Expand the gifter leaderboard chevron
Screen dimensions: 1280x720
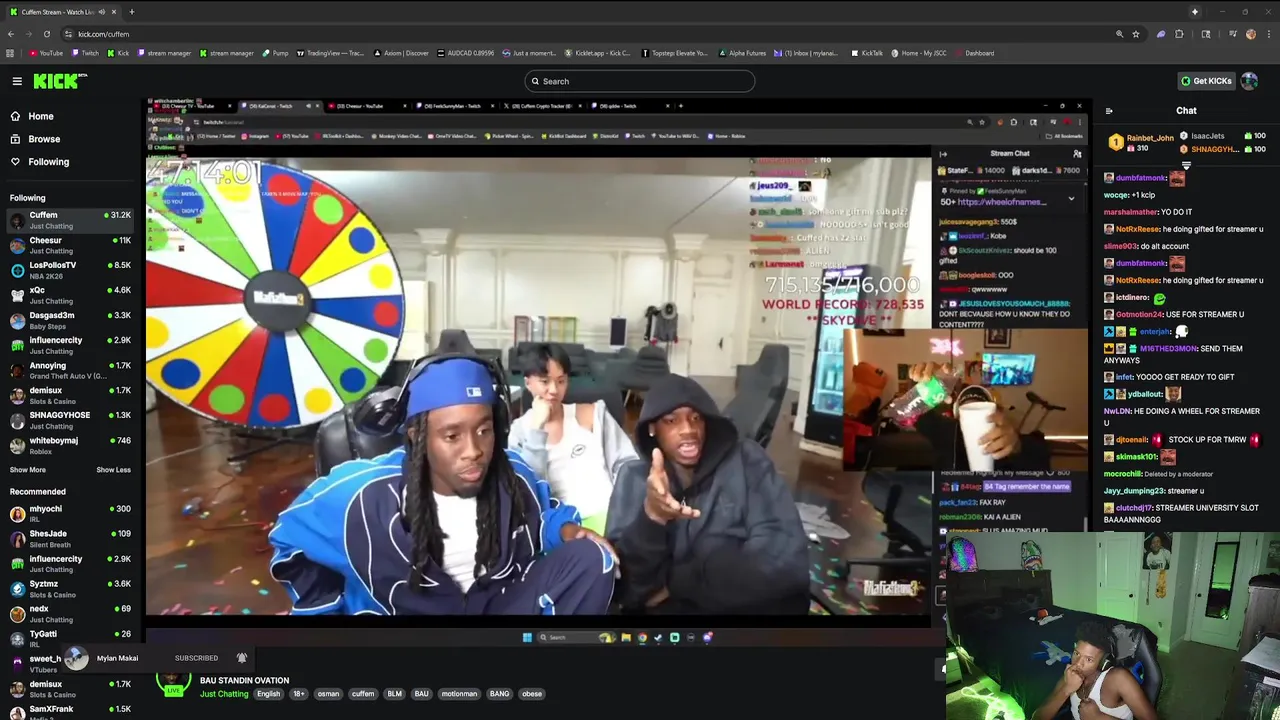point(1186,166)
